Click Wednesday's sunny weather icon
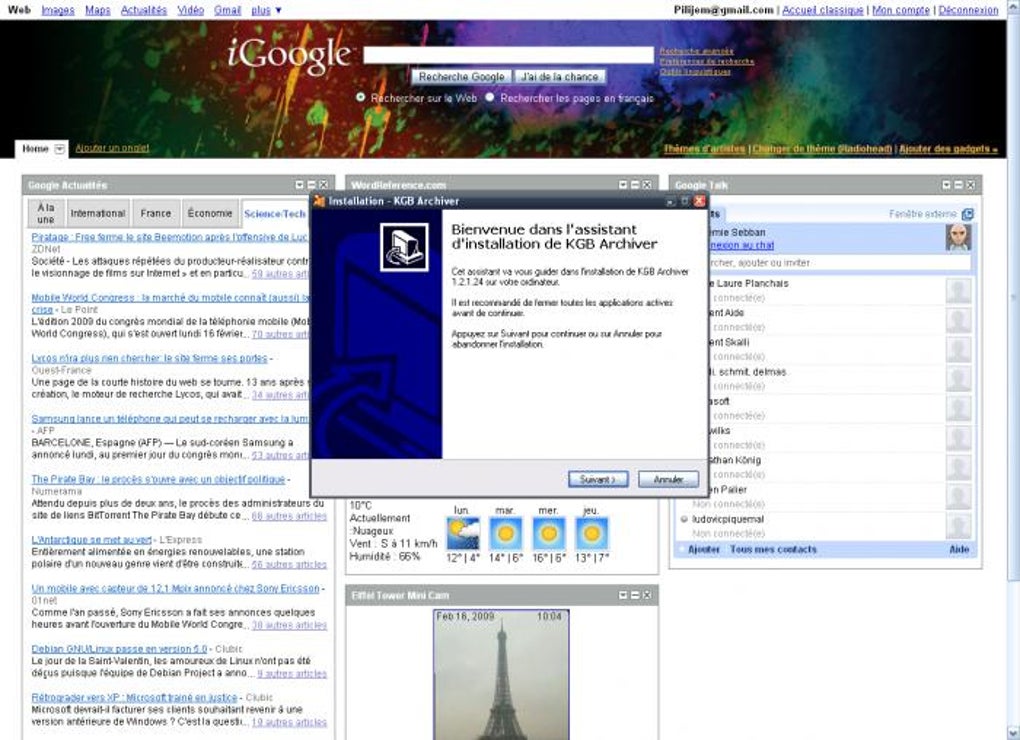The width and height of the screenshot is (1020, 740). click(548, 533)
